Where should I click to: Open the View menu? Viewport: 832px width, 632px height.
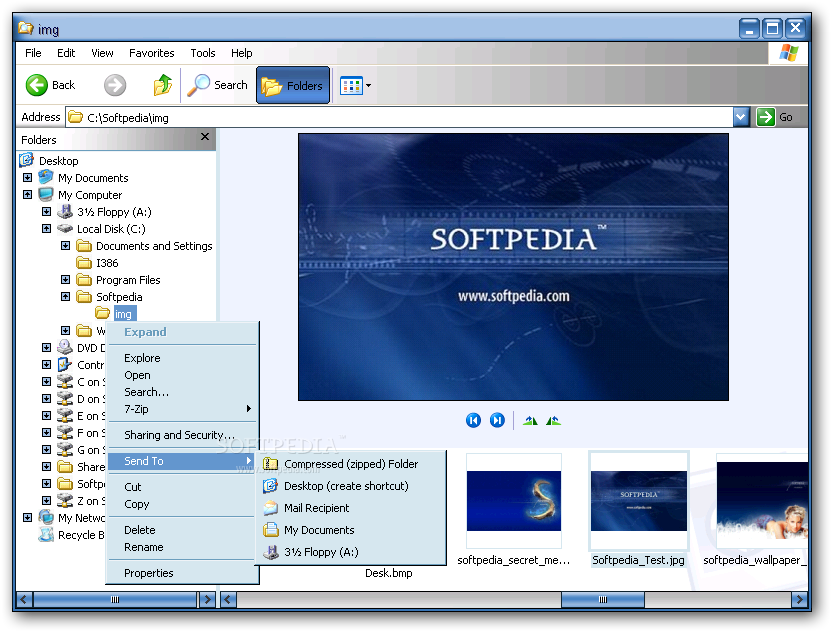coord(102,53)
